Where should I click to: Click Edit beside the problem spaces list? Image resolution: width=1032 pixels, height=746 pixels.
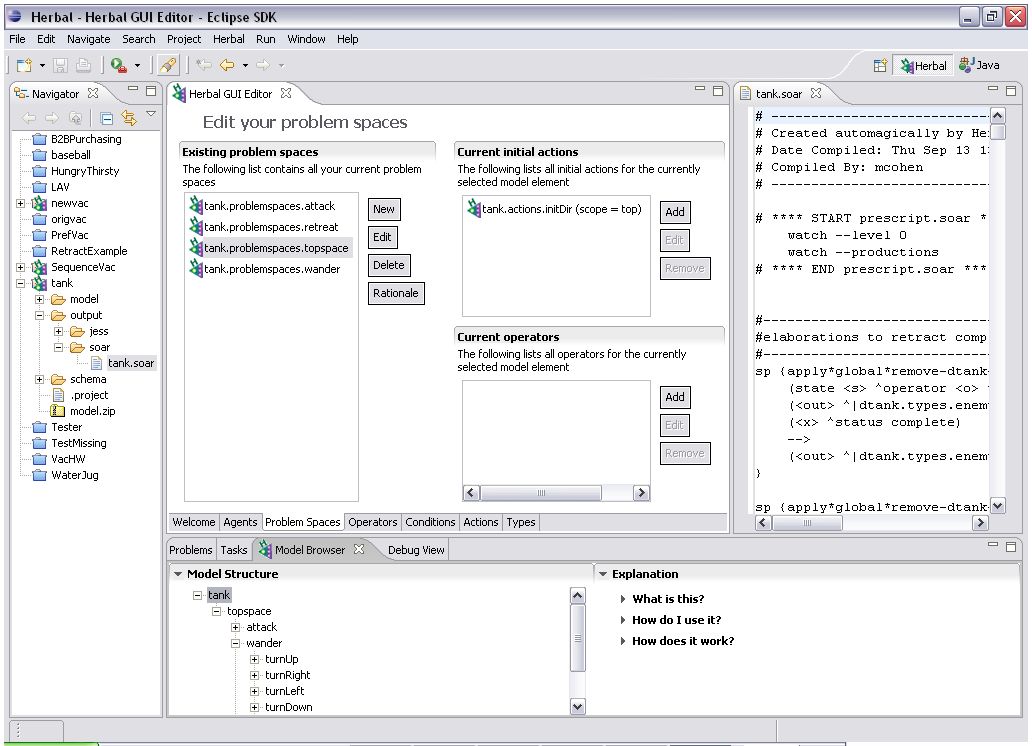pyautogui.click(x=382, y=237)
